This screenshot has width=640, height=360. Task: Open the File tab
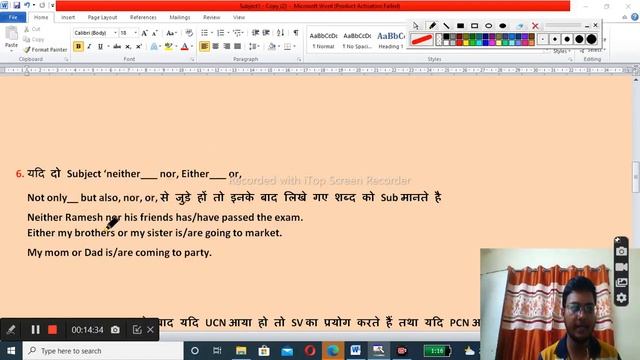[13, 18]
